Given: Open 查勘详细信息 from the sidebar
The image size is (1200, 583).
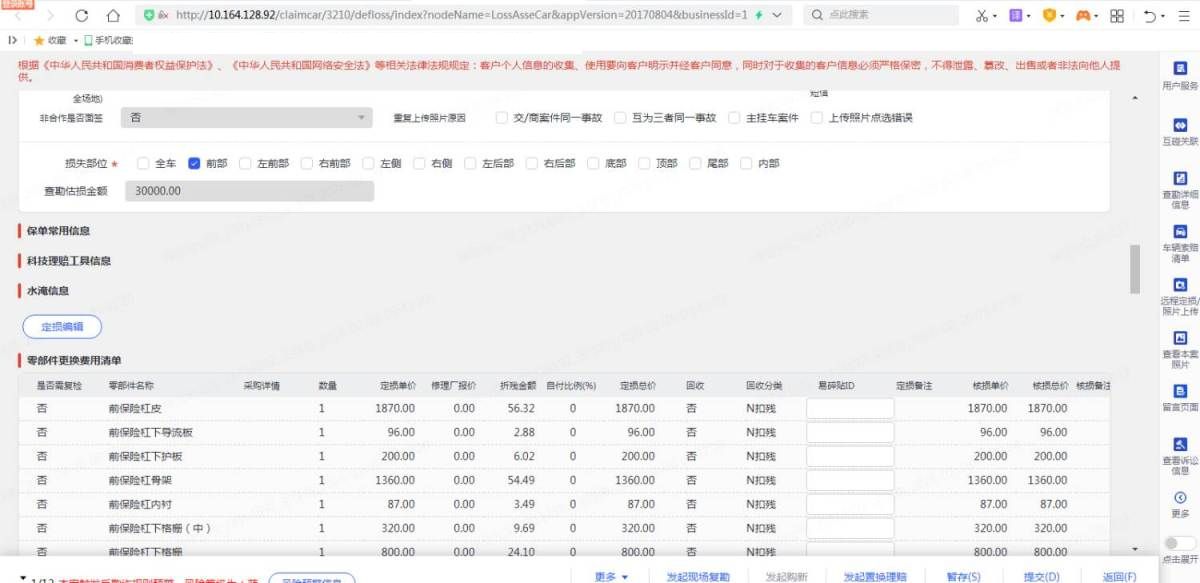Looking at the screenshot, I should click(1180, 178).
